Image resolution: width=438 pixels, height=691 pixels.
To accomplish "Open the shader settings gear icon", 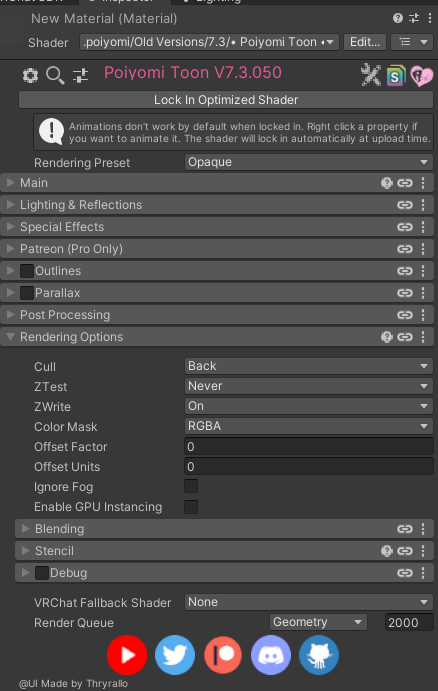I will tap(30, 75).
